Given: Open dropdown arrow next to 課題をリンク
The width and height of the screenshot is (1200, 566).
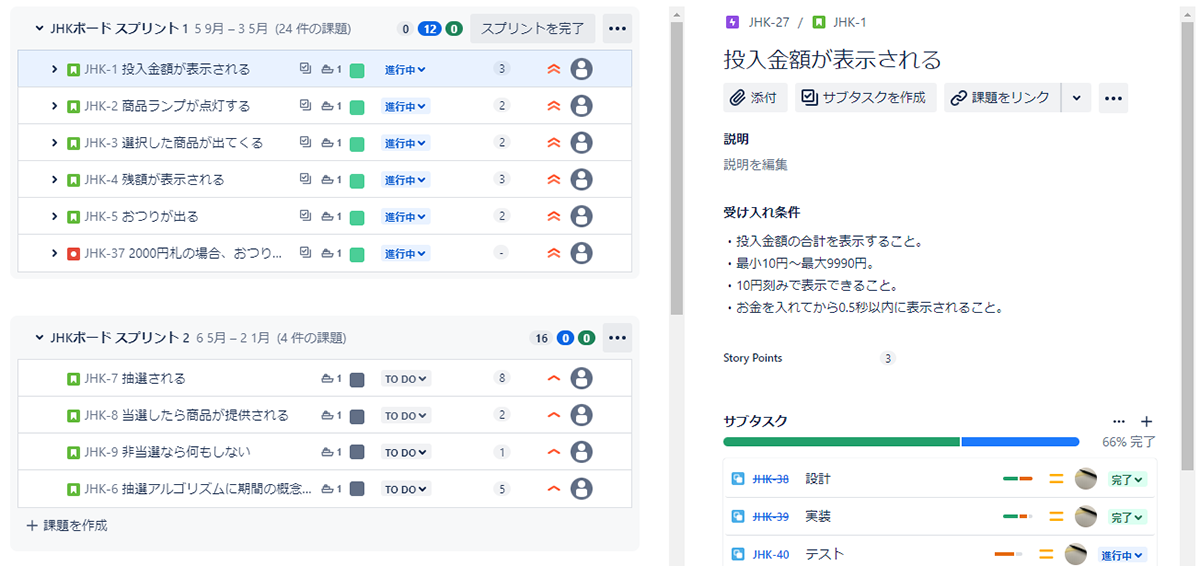Looking at the screenshot, I should 1076,98.
